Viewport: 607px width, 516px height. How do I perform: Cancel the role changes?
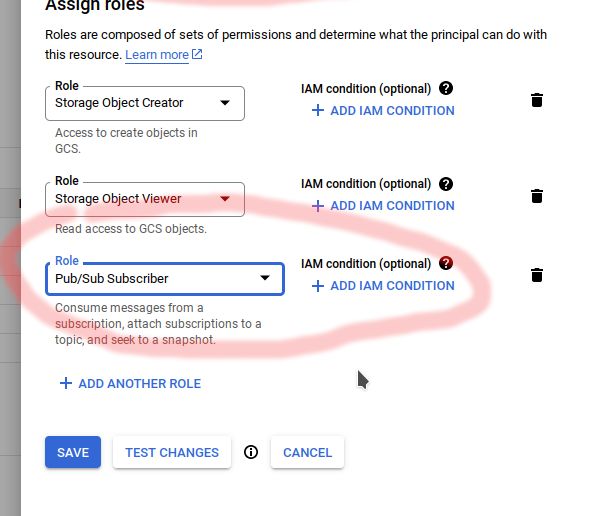(x=307, y=452)
